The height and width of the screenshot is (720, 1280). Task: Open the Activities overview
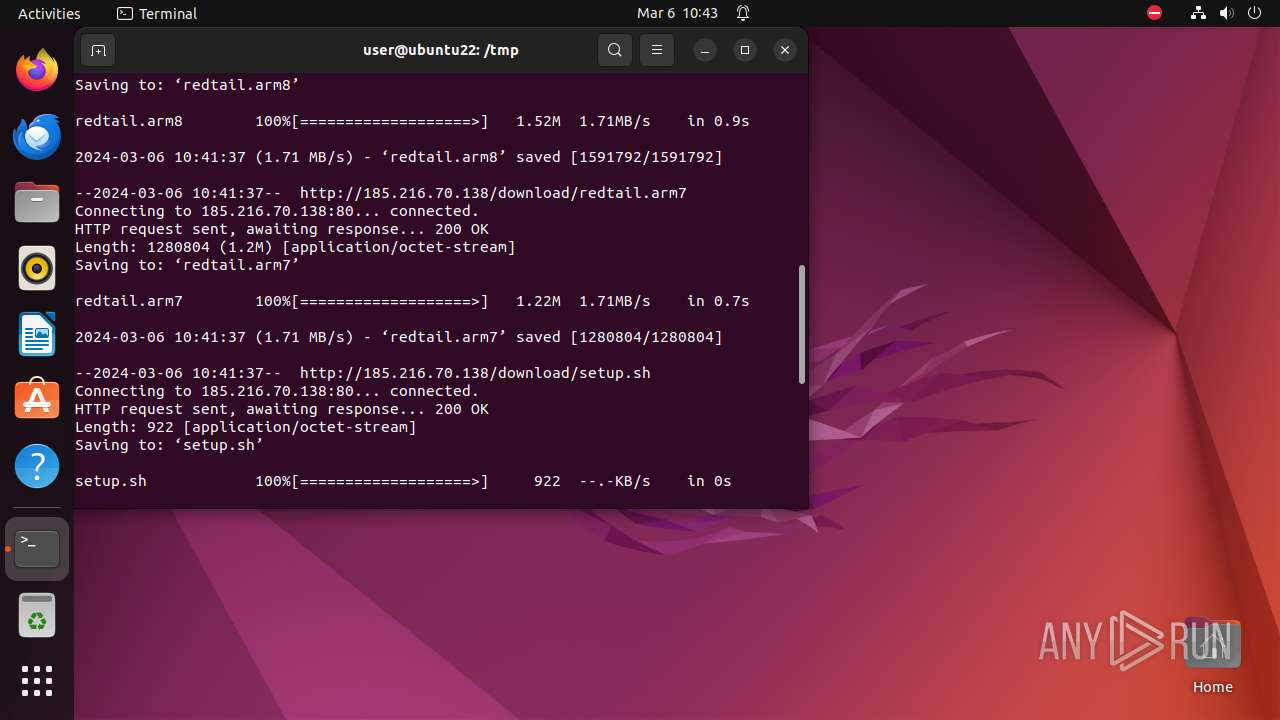click(x=49, y=13)
